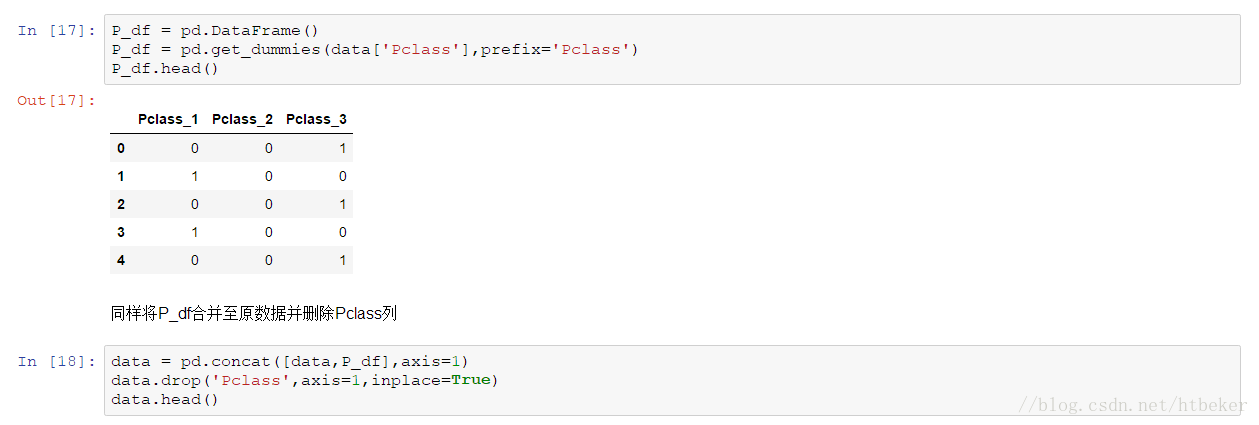
Task: Select row index 0 in output table
Action: click(121, 148)
